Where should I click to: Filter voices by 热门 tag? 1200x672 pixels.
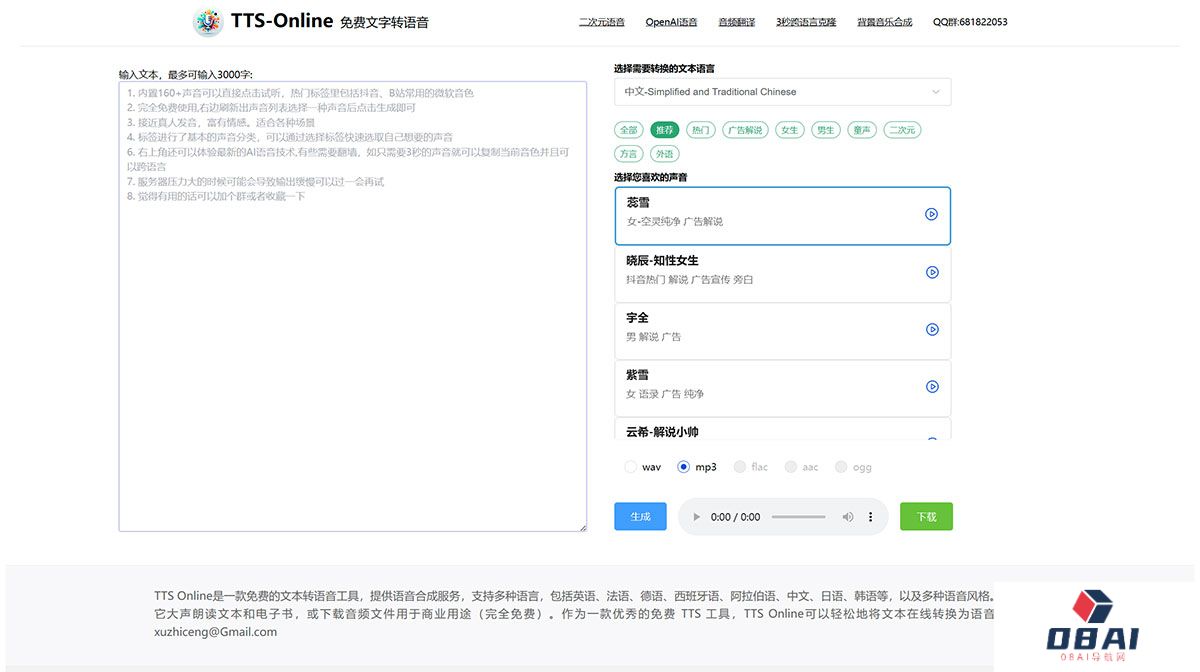tap(701, 130)
